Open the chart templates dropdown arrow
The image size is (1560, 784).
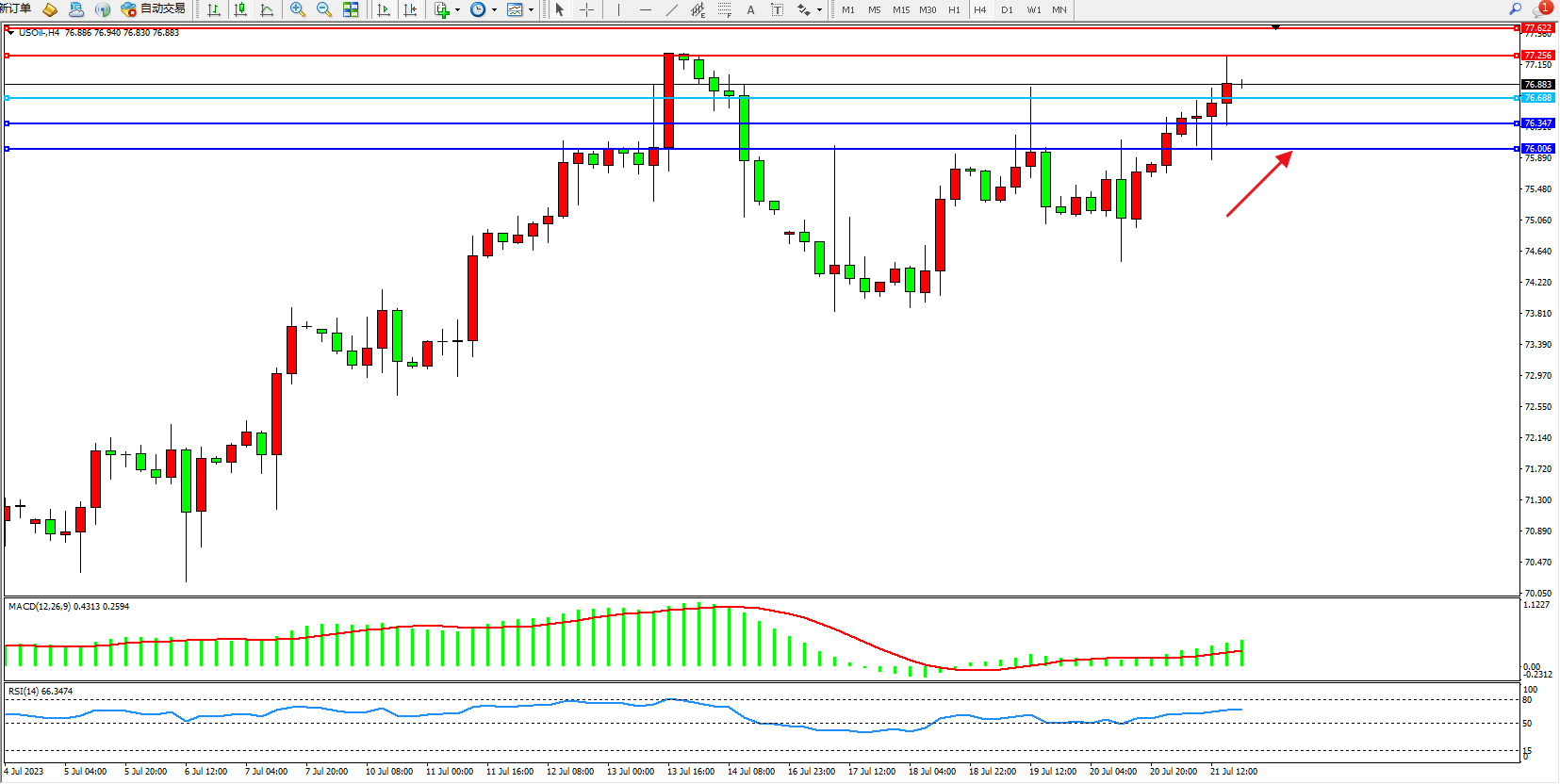[x=532, y=10]
